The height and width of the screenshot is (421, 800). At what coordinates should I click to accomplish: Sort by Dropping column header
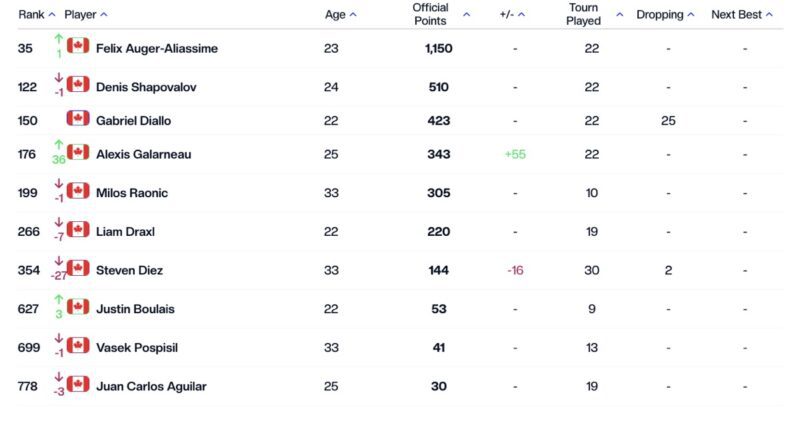pyautogui.click(x=666, y=15)
